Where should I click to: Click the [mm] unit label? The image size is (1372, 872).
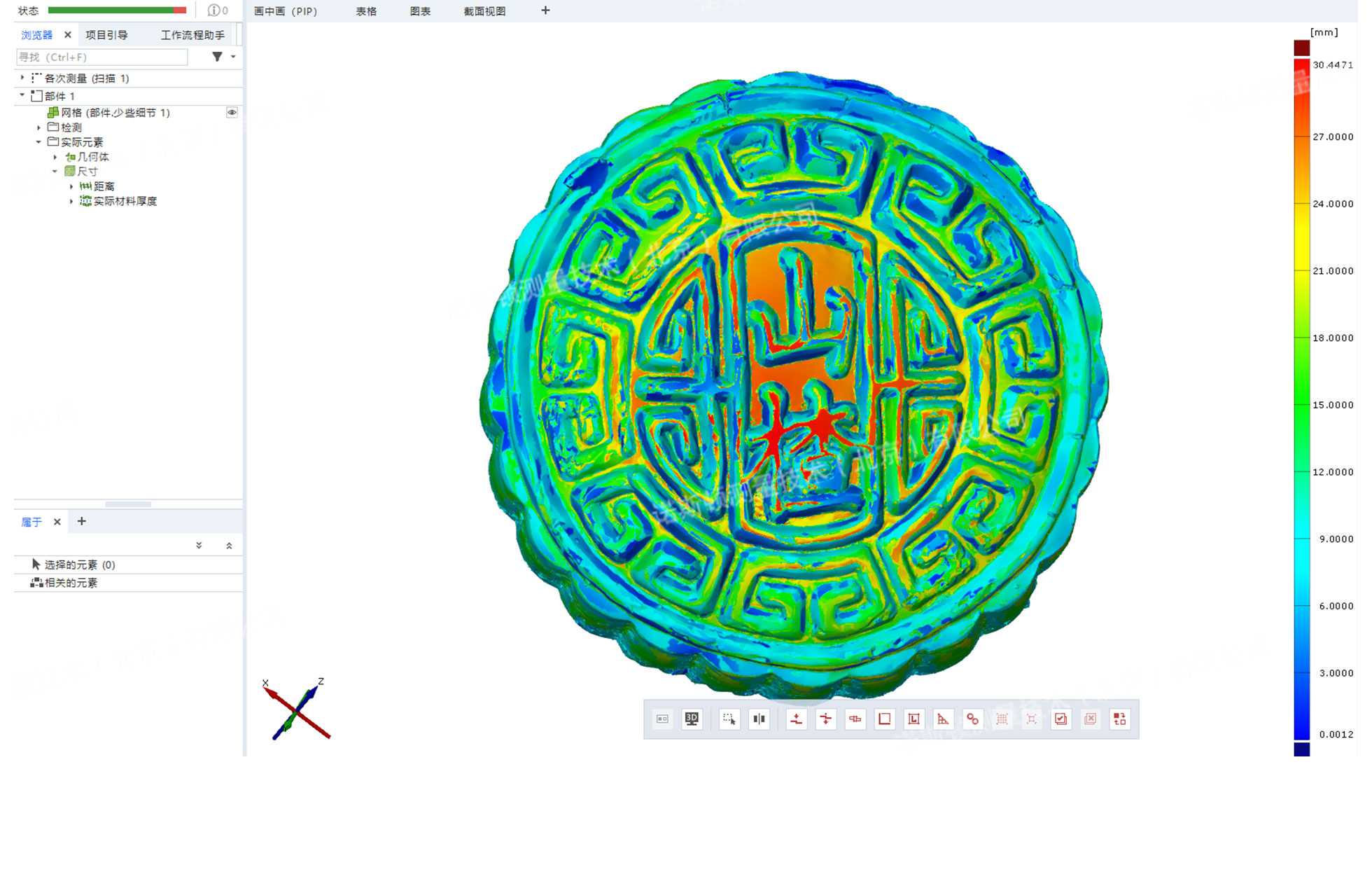1324,32
